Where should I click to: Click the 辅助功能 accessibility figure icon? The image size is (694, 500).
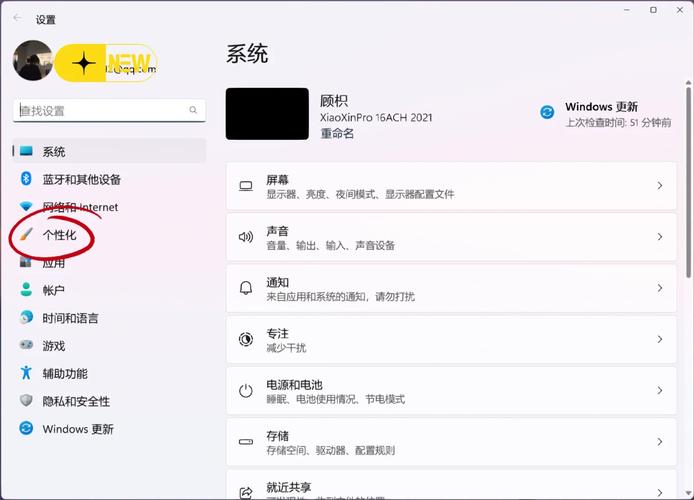point(26,373)
